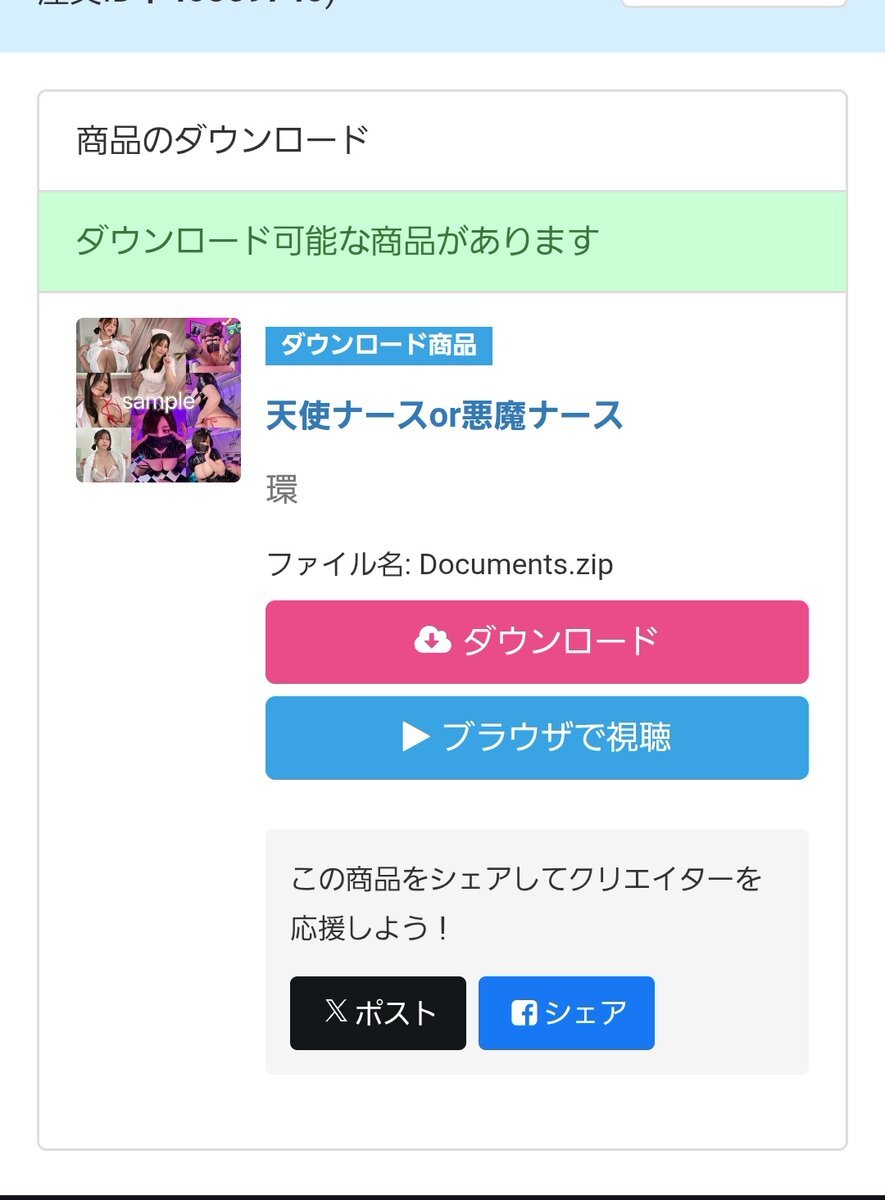885x1200 pixels.
Task: Click the Documents.zip file name text
Action: [x=515, y=564]
